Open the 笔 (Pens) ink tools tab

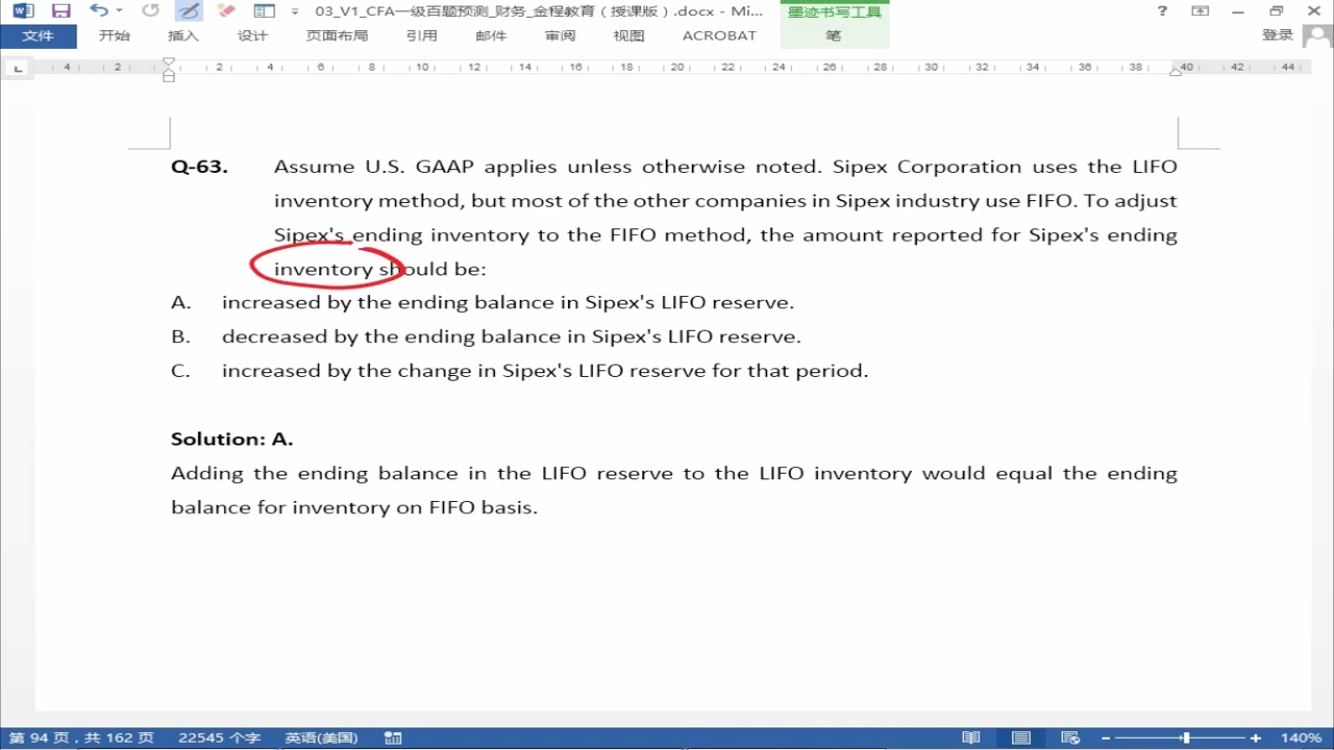(x=834, y=36)
